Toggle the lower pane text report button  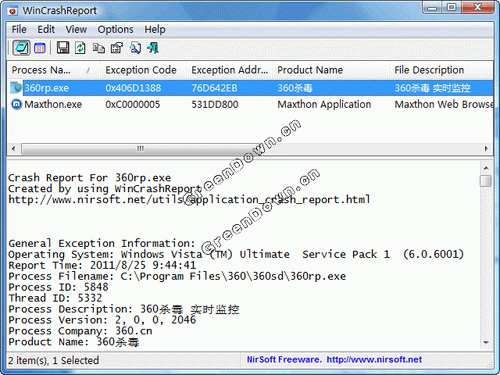22,48
